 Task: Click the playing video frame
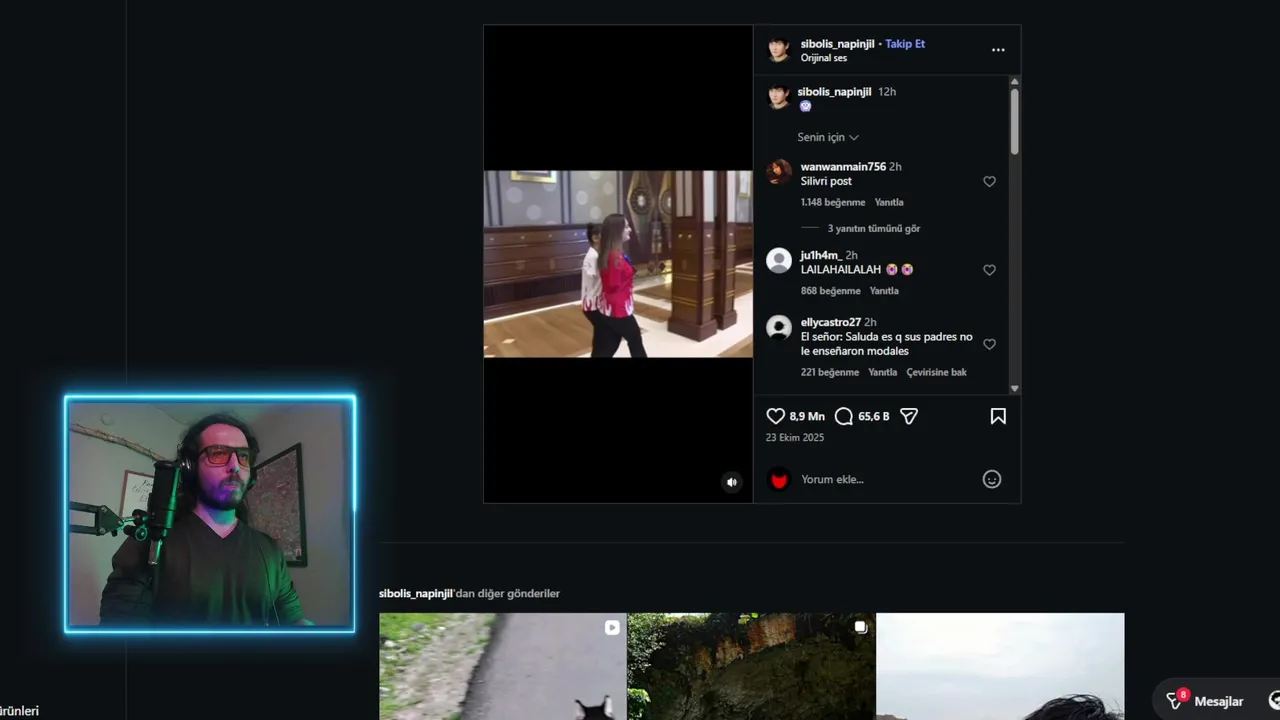(618, 264)
